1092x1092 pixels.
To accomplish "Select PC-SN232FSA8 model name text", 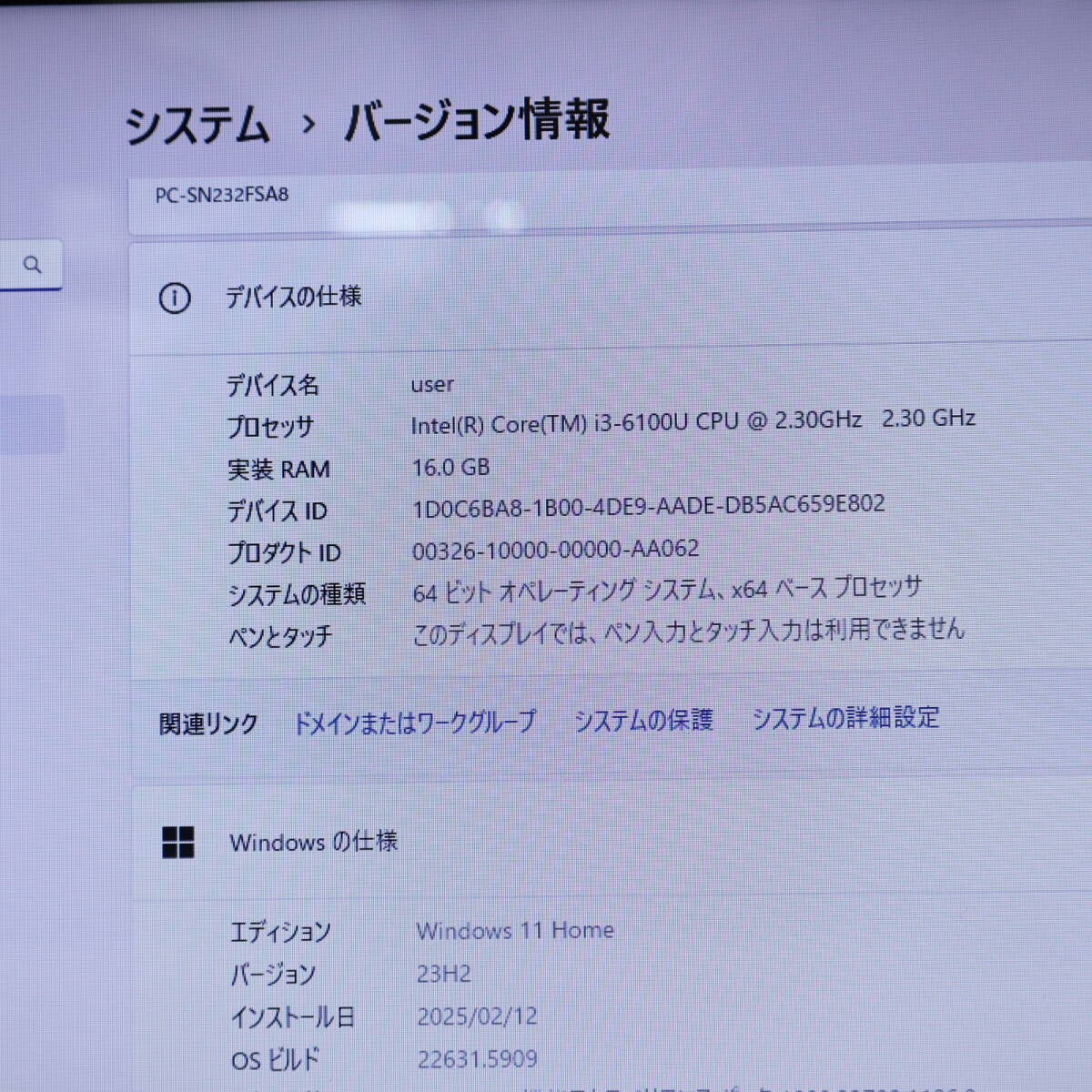I will pyautogui.click(x=222, y=195).
